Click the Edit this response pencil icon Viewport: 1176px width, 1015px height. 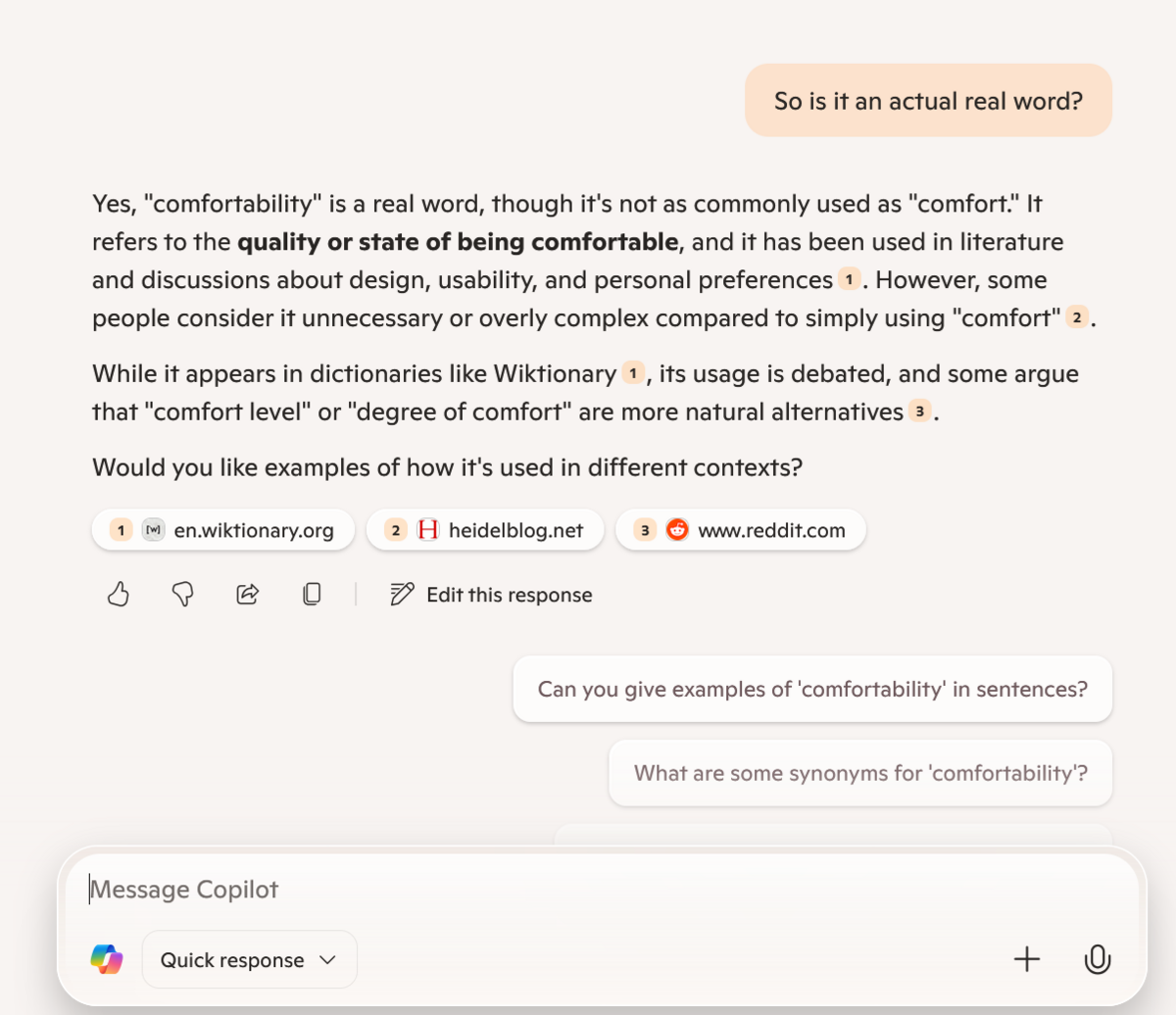400,594
